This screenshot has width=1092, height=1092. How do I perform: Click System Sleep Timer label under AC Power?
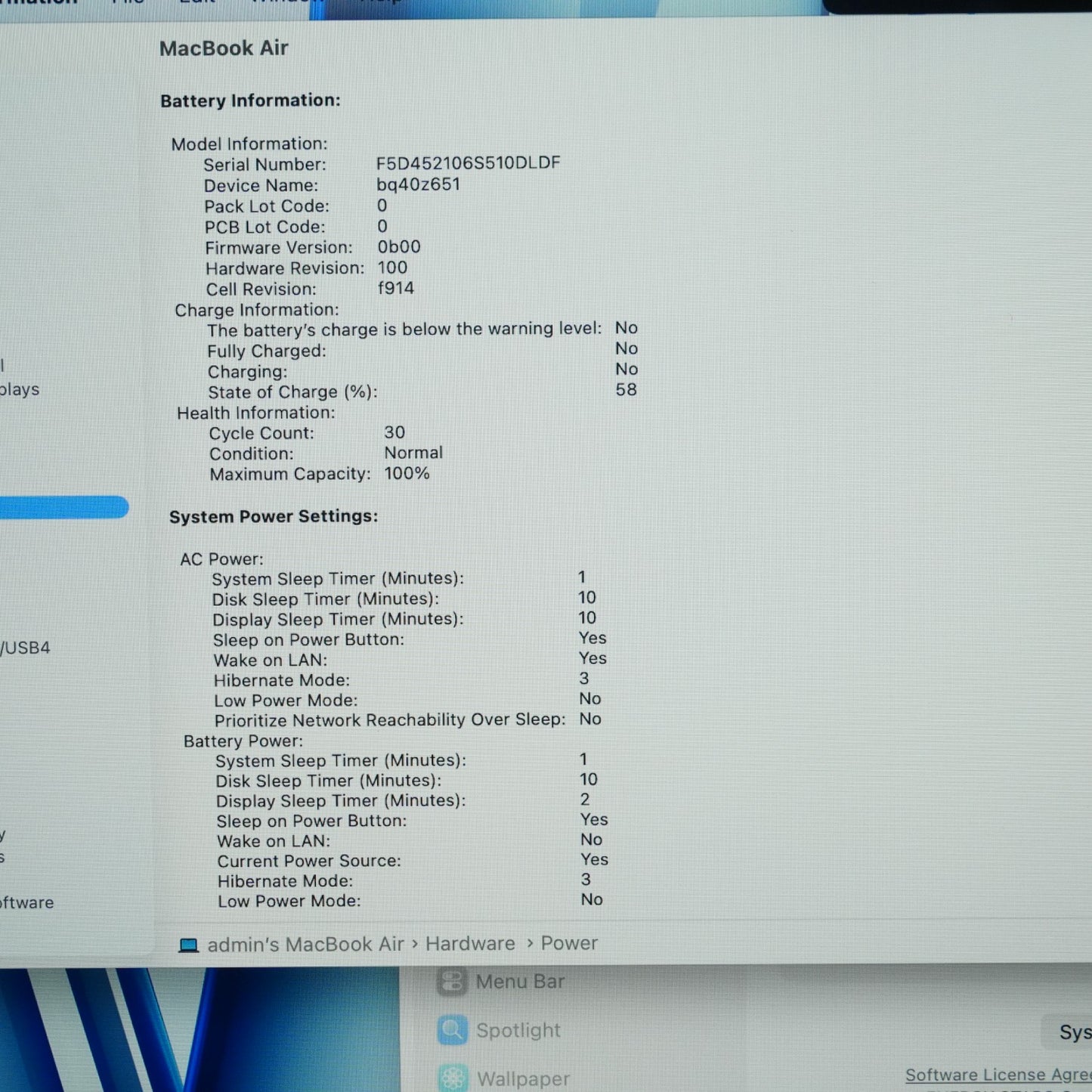click(338, 579)
